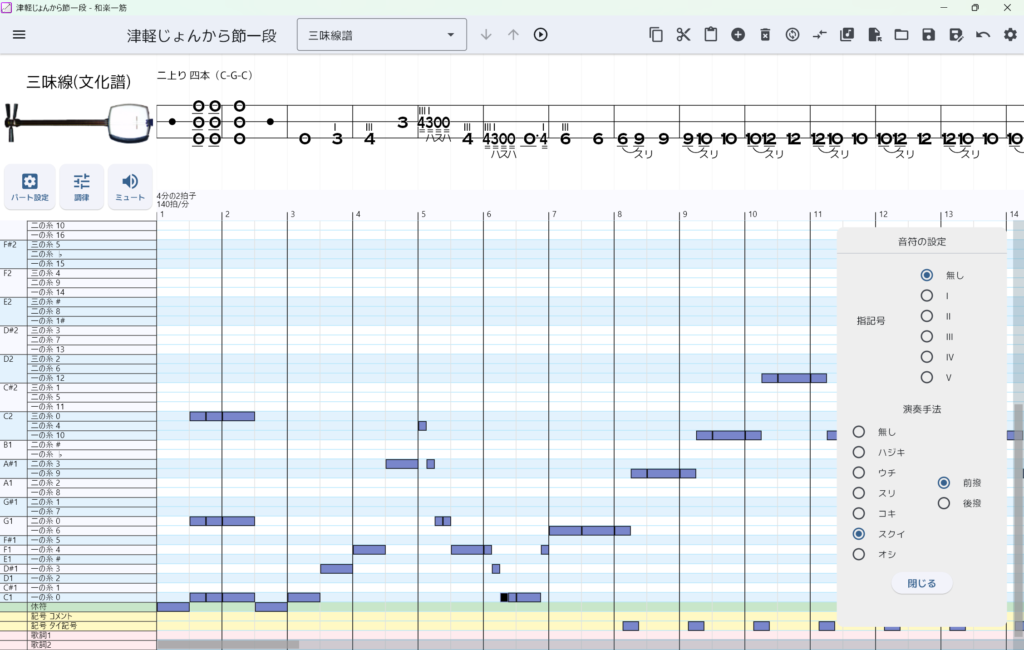
Task: Choose 後撥 radio option
Action: (943, 503)
